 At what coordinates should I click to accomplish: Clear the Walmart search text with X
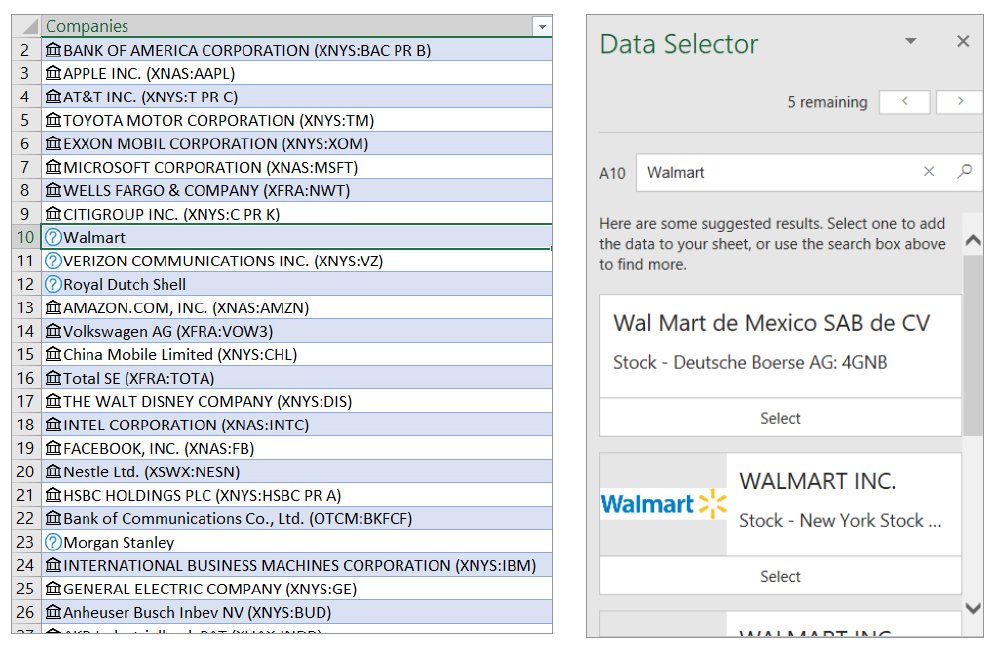tap(929, 172)
